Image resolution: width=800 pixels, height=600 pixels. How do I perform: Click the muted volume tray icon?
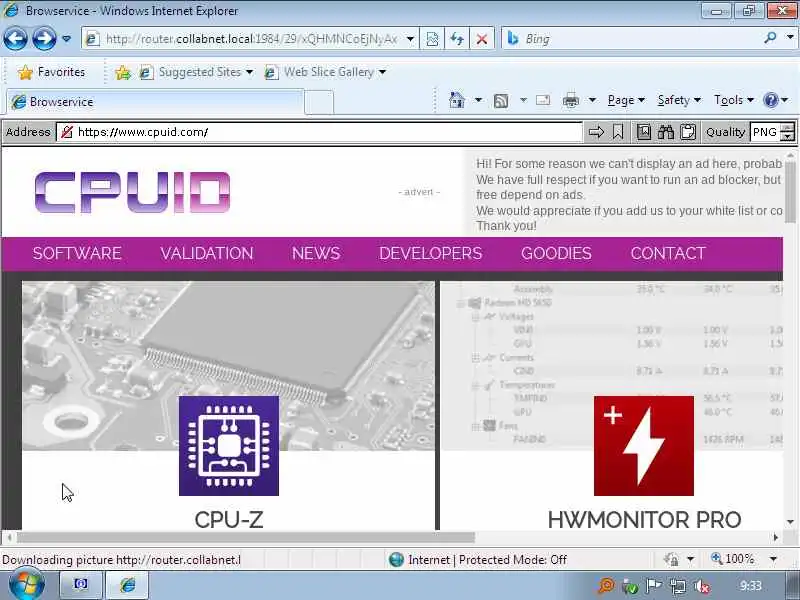pyautogui.click(x=702, y=587)
